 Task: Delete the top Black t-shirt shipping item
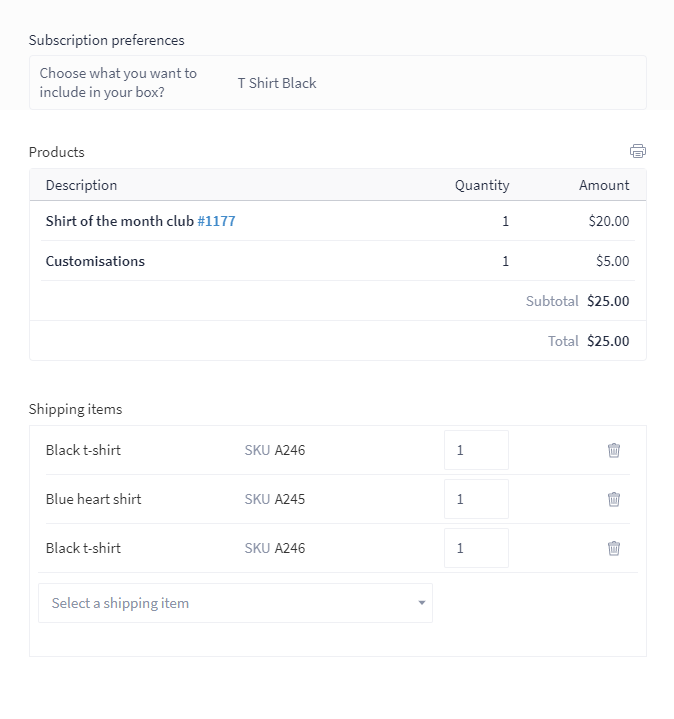(x=614, y=450)
